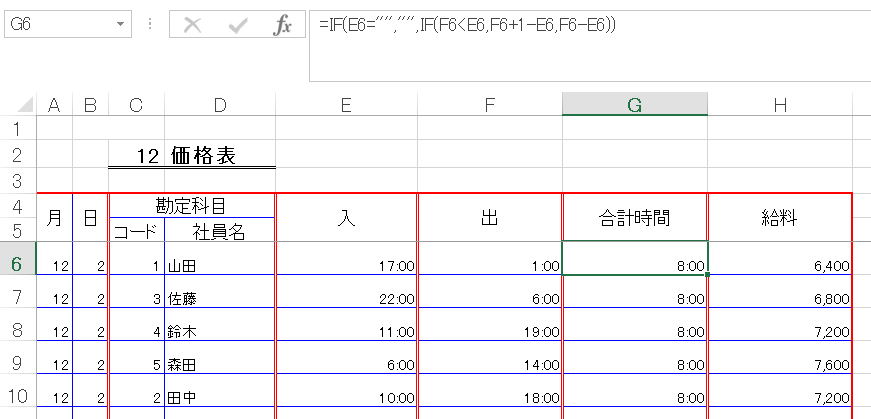The width and height of the screenshot is (871, 419).
Task: Click the 19:00 exit time cell
Action: [x=489, y=325]
